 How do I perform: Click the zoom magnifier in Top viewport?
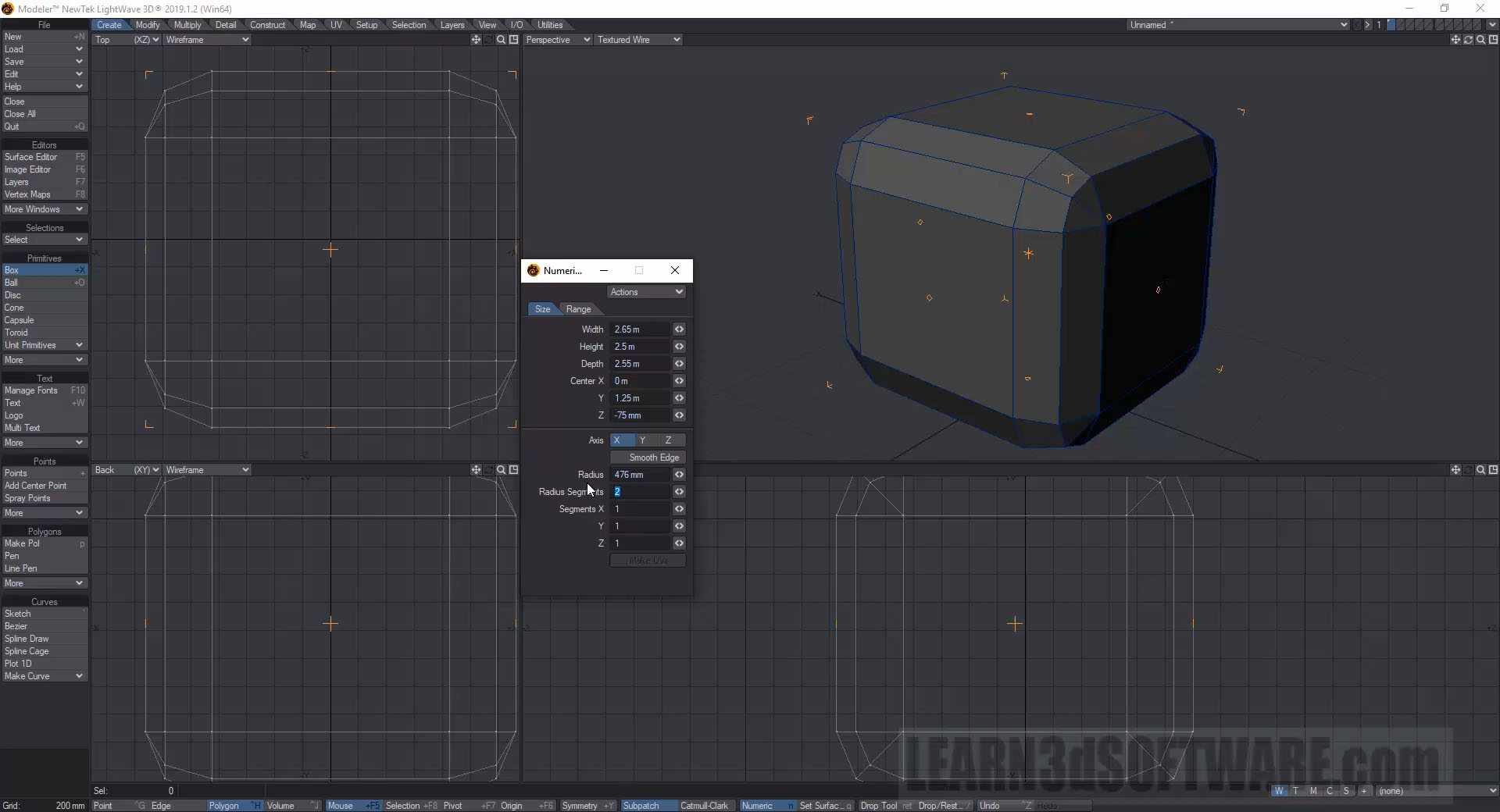coord(501,40)
